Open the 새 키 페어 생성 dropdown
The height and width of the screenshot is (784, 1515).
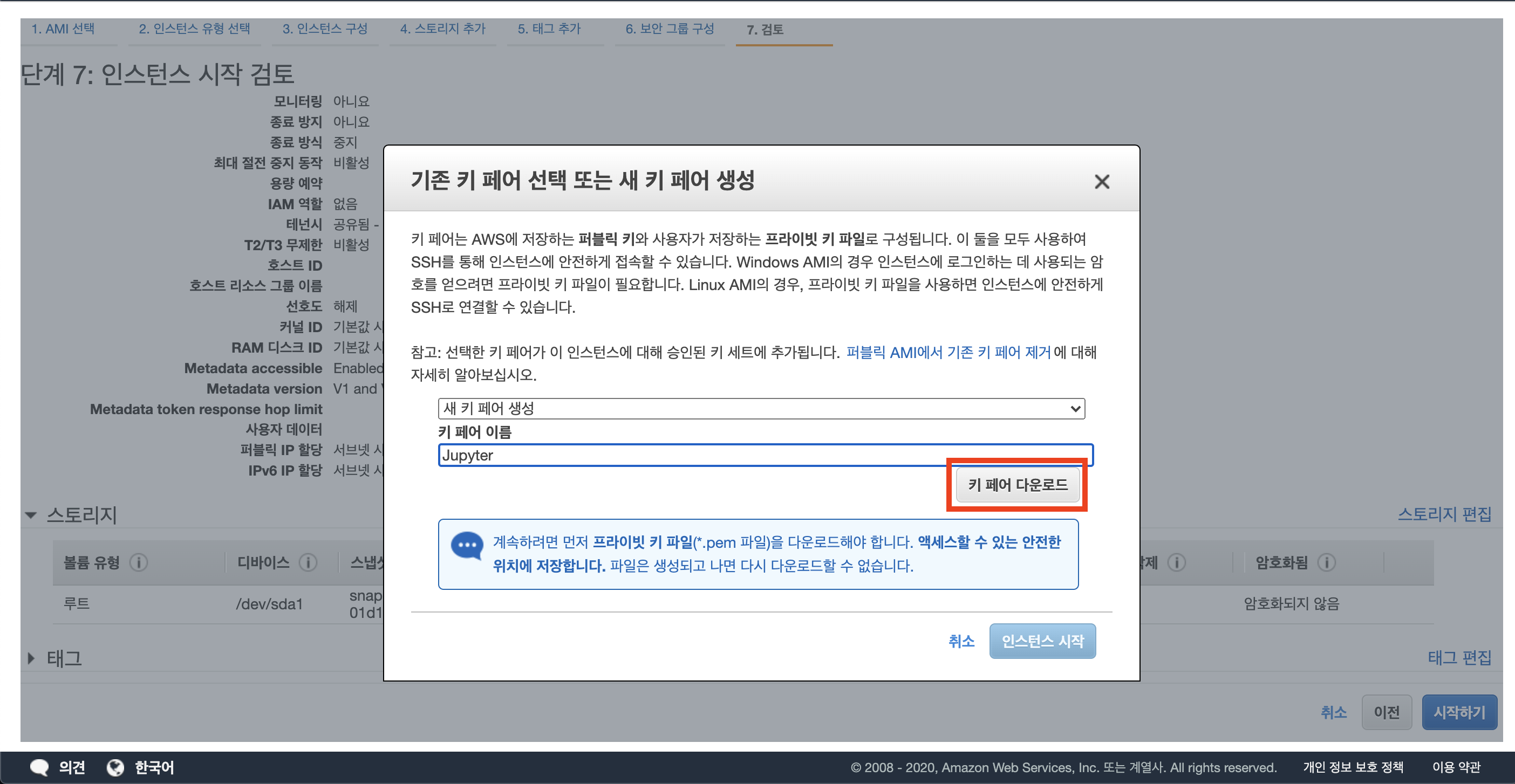click(761, 409)
